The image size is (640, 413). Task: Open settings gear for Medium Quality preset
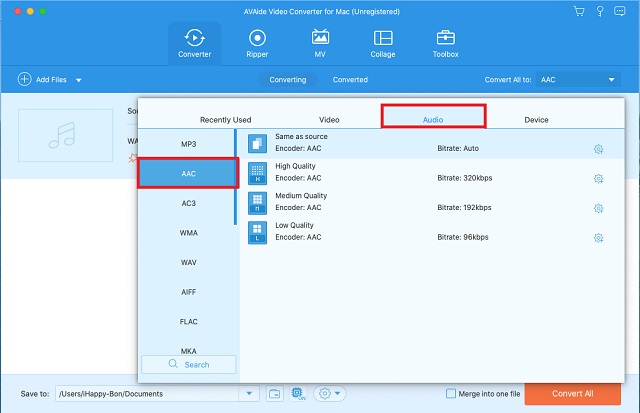[x=598, y=208]
